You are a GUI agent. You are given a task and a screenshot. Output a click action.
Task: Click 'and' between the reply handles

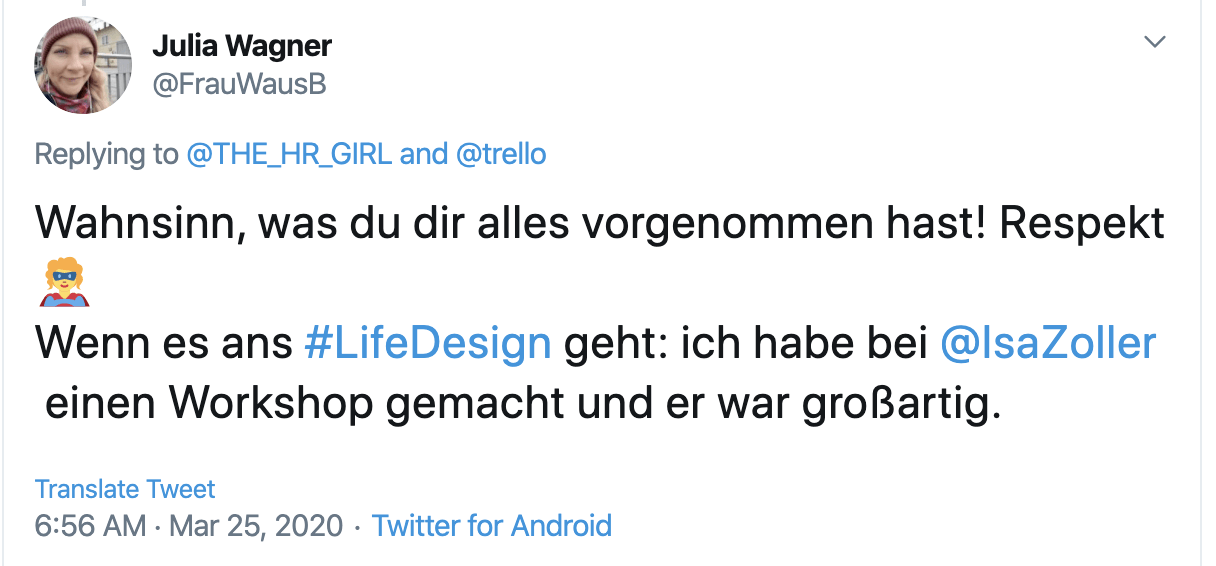tap(424, 154)
